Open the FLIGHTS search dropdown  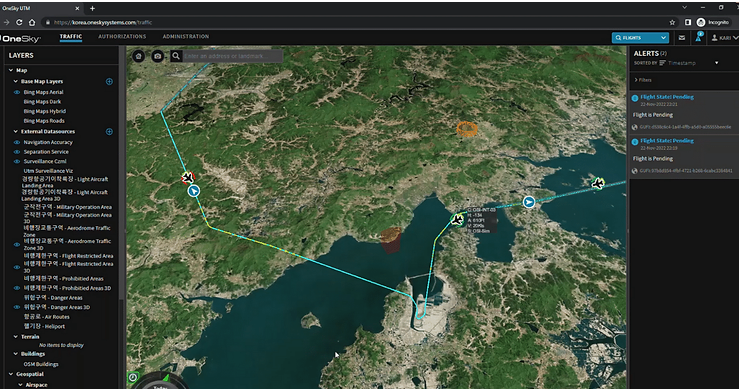click(x=640, y=38)
